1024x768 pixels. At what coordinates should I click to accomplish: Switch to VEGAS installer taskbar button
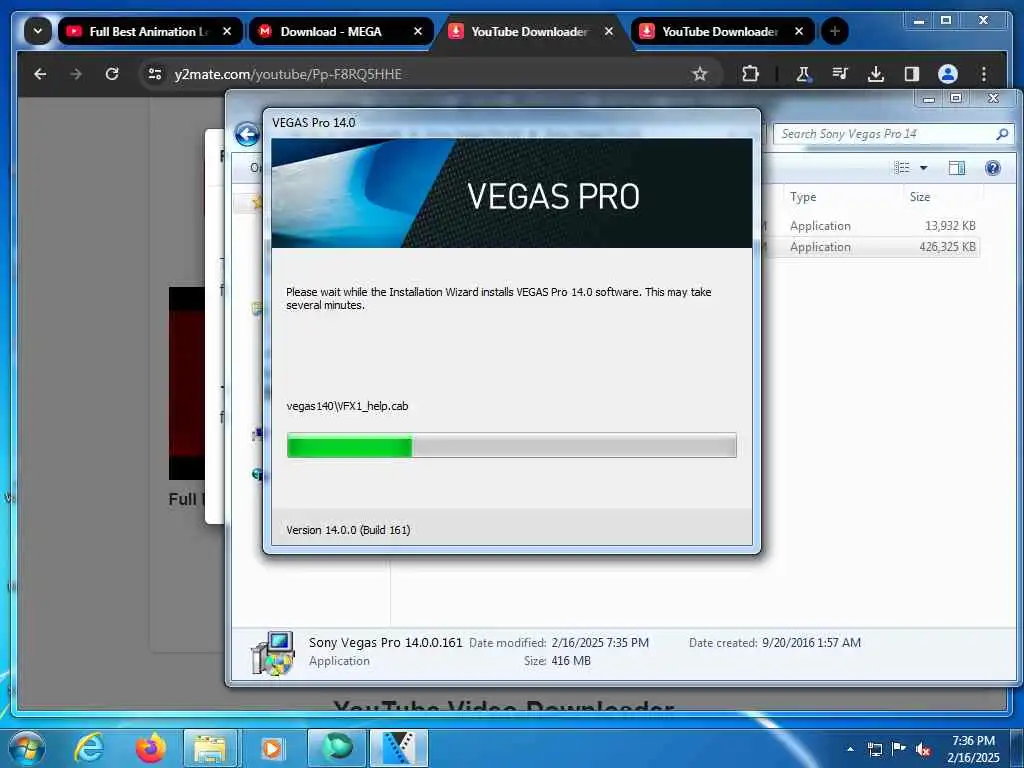[x=398, y=748]
